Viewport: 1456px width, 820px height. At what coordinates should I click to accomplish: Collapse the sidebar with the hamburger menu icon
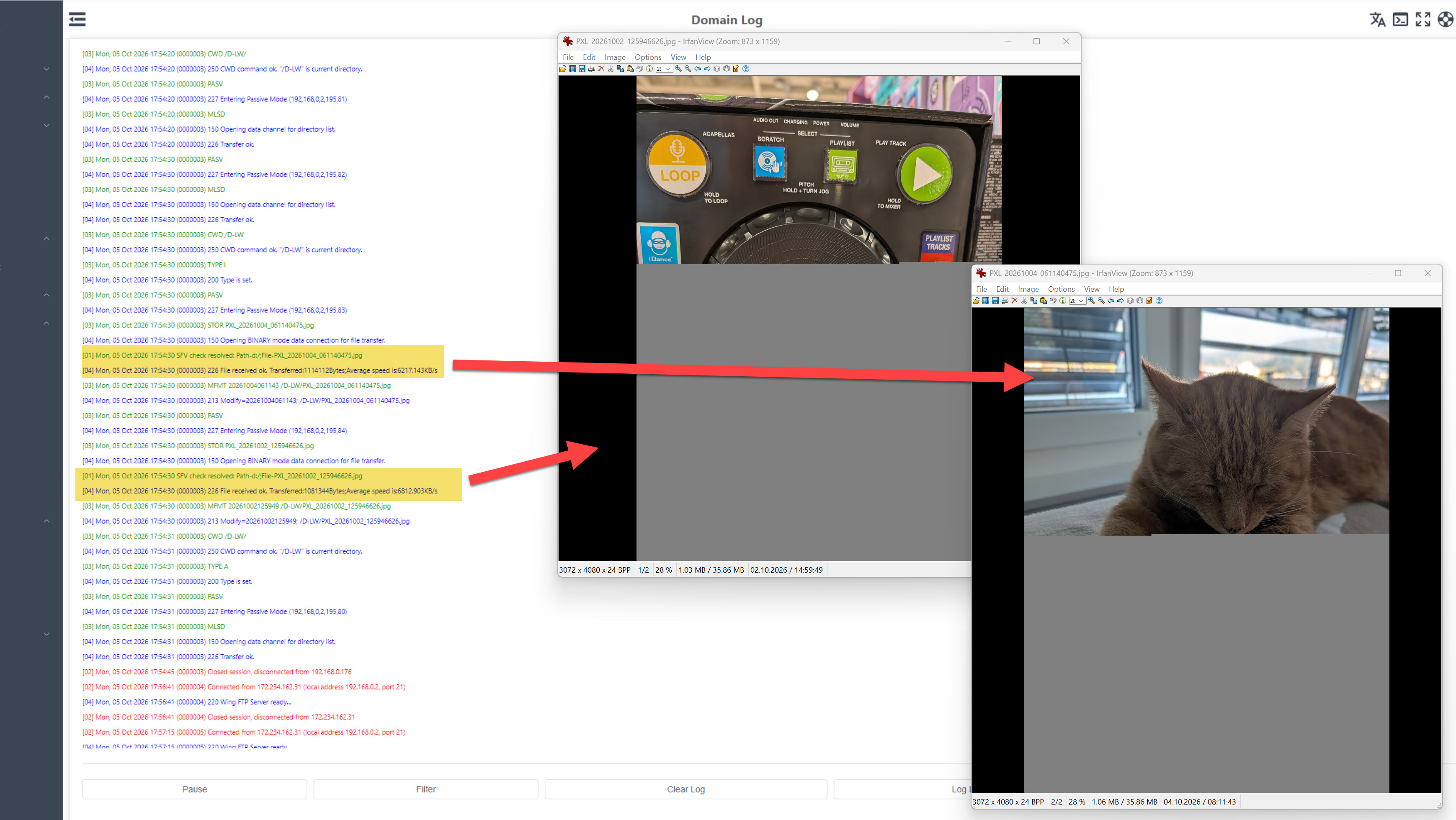tap(77, 20)
